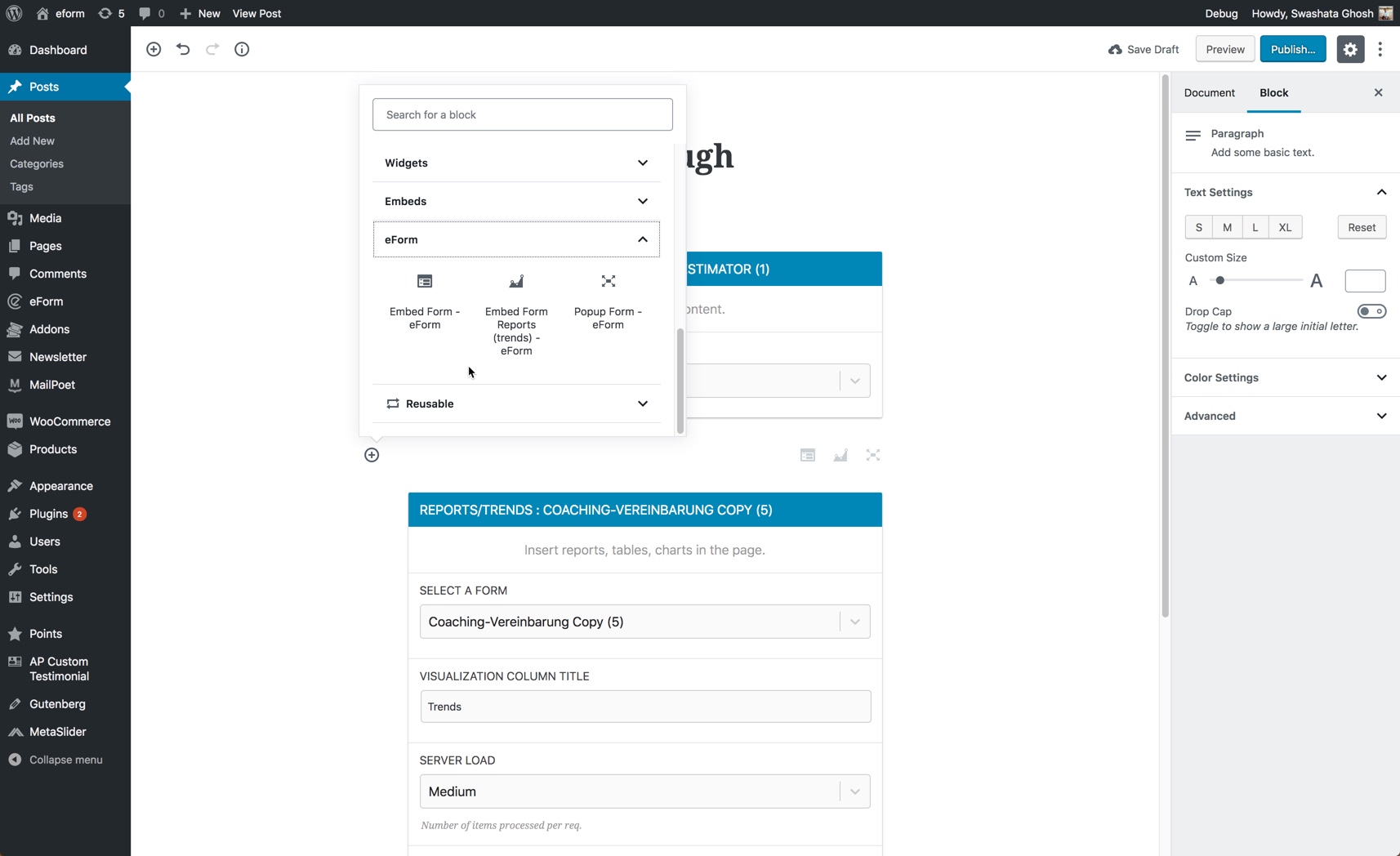1400x856 pixels.
Task: Open Debug in admin bar
Action: (1221, 13)
